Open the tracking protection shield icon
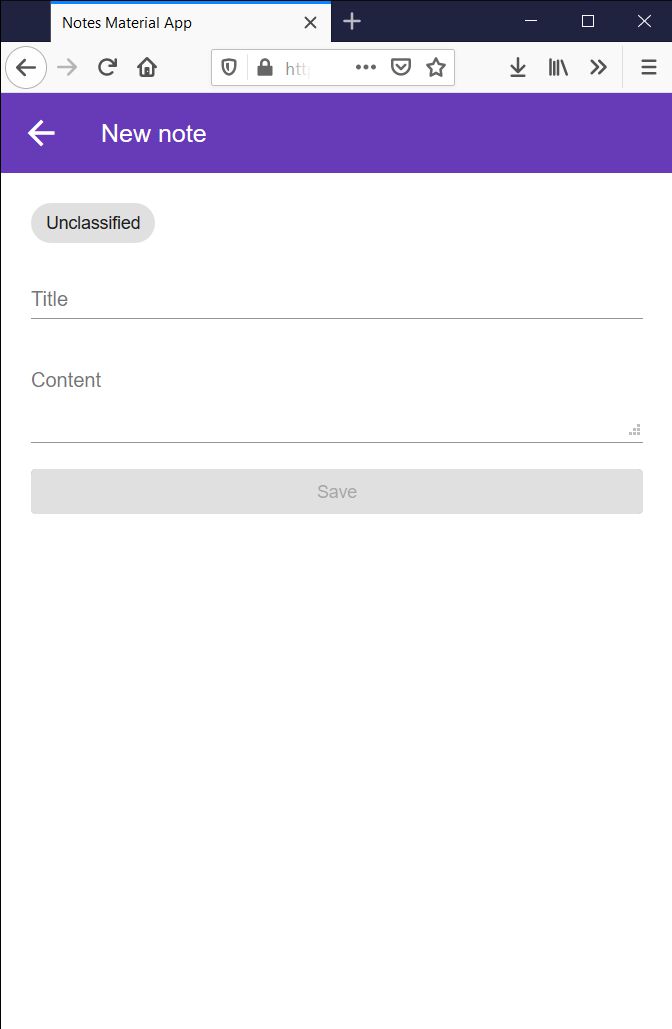Viewport: 672px width, 1029px height. [x=229, y=68]
